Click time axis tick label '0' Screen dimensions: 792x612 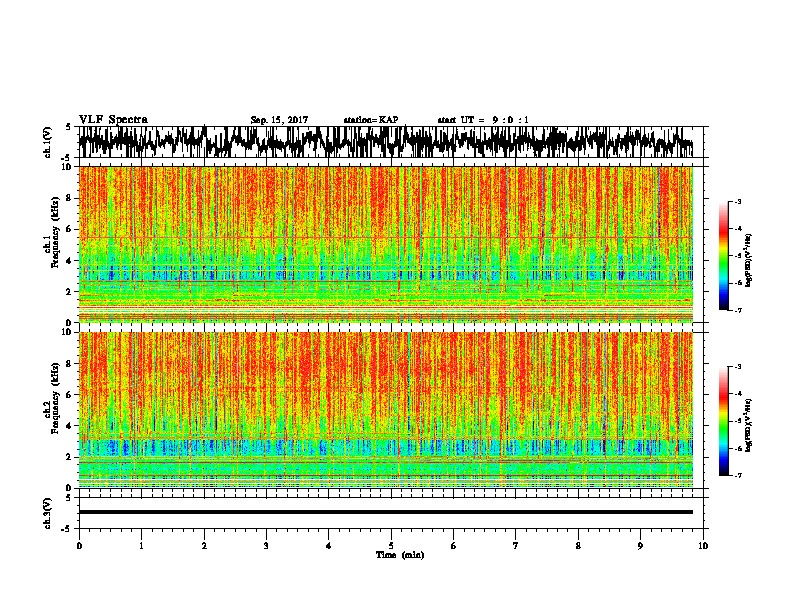coord(79,546)
